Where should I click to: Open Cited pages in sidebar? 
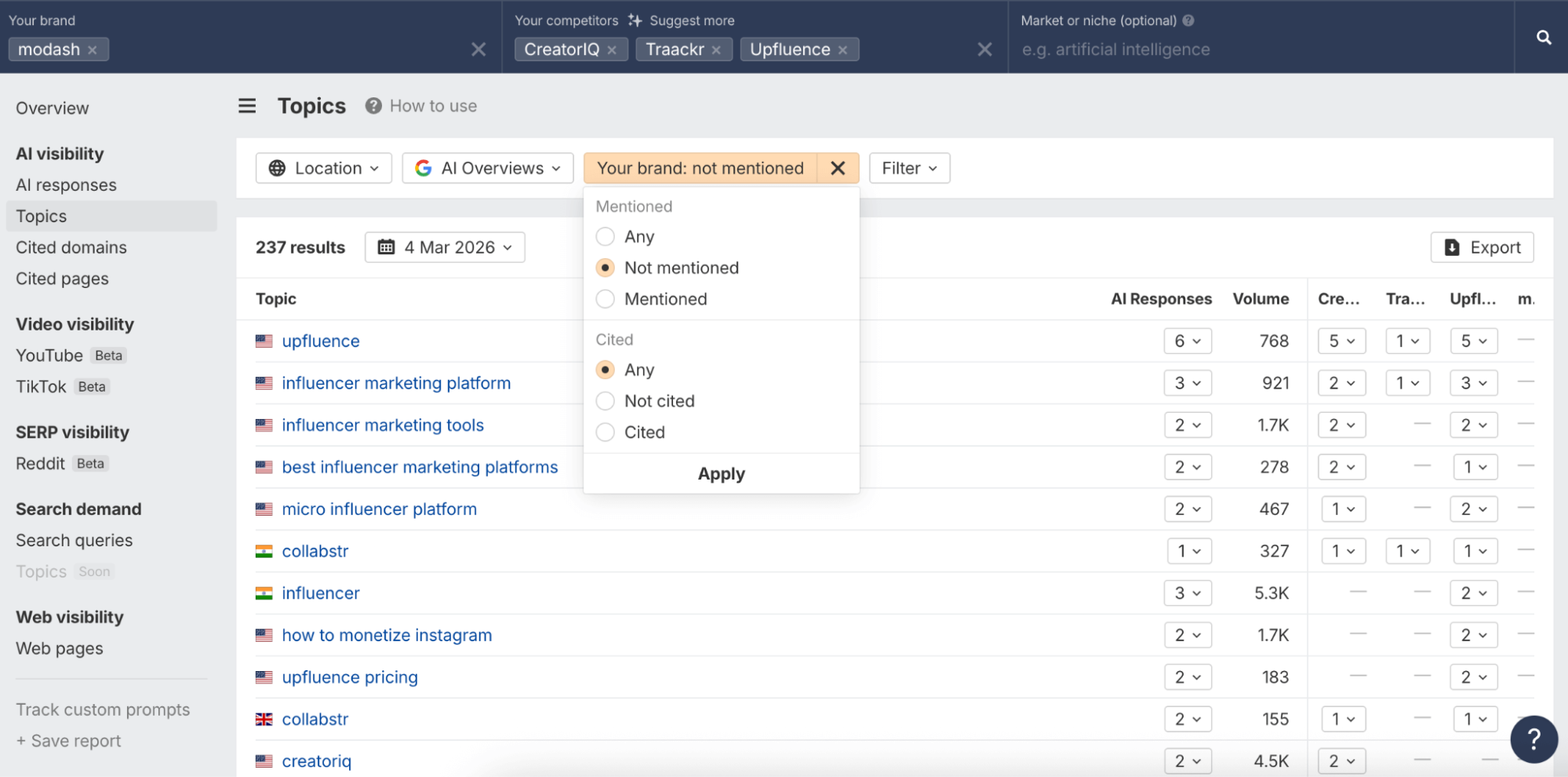[x=62, y=279]
